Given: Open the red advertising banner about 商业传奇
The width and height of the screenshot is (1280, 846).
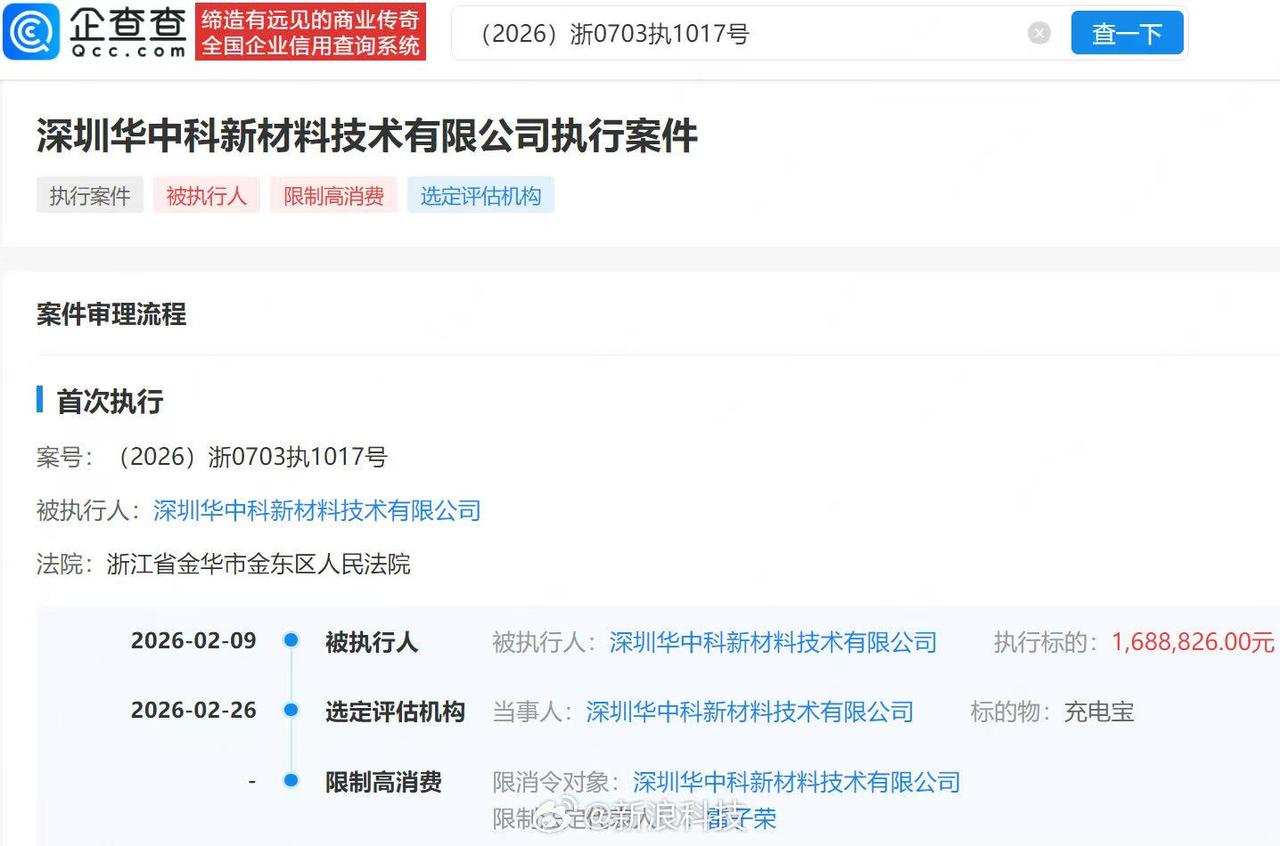Looking at the screenshot, I should coord(310,31).
